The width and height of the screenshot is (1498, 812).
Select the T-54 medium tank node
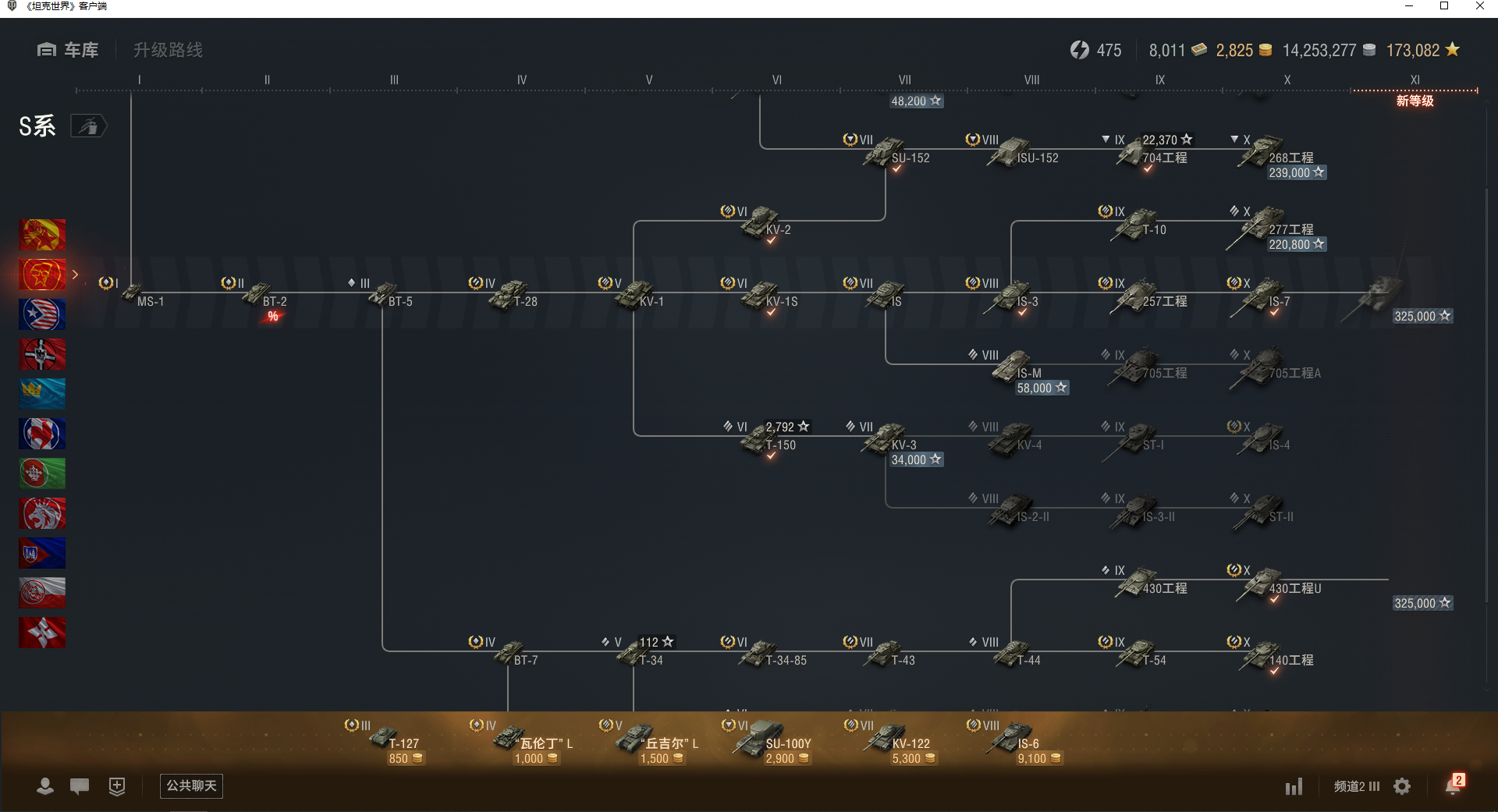(x=1137, y=653)
